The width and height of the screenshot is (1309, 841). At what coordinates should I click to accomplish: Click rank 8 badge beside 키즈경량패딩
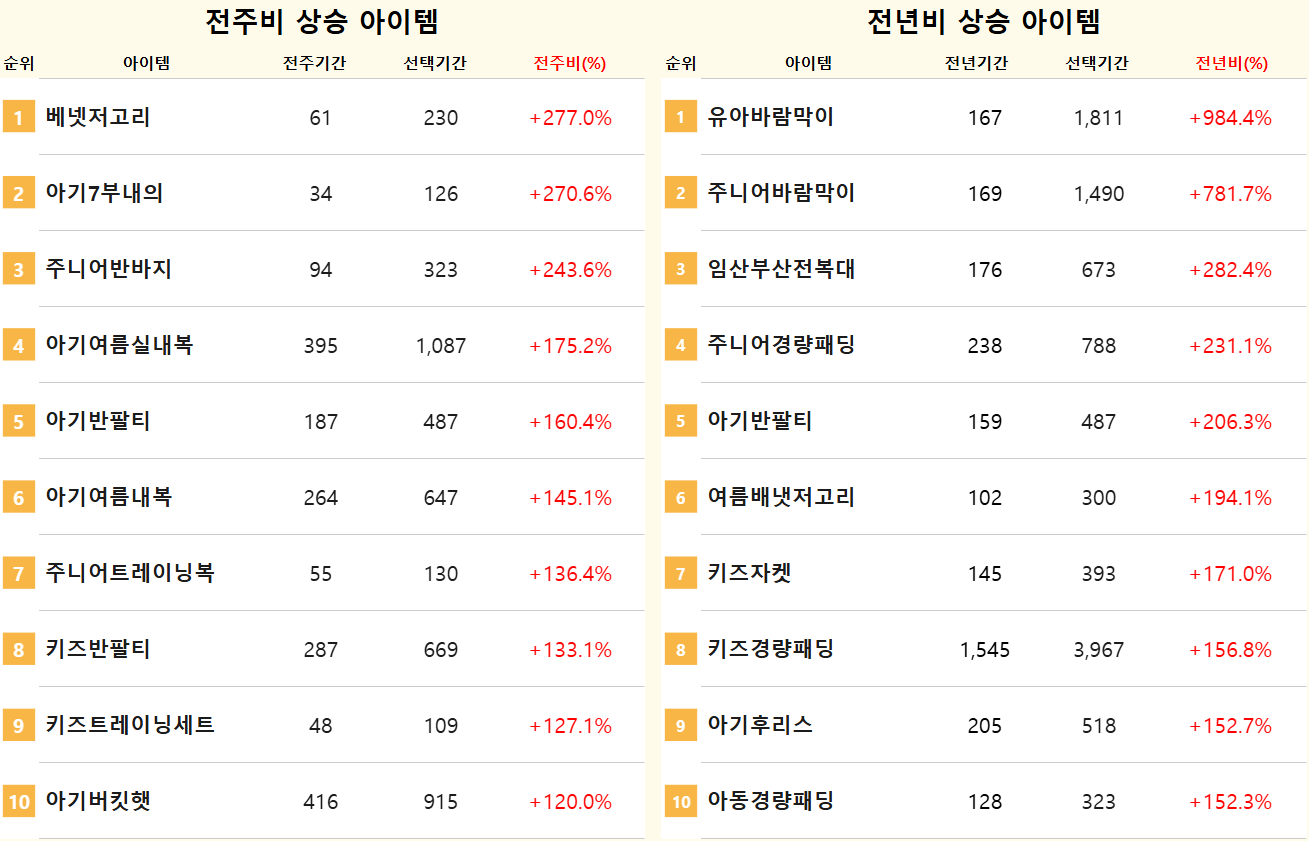pos(680,649)
